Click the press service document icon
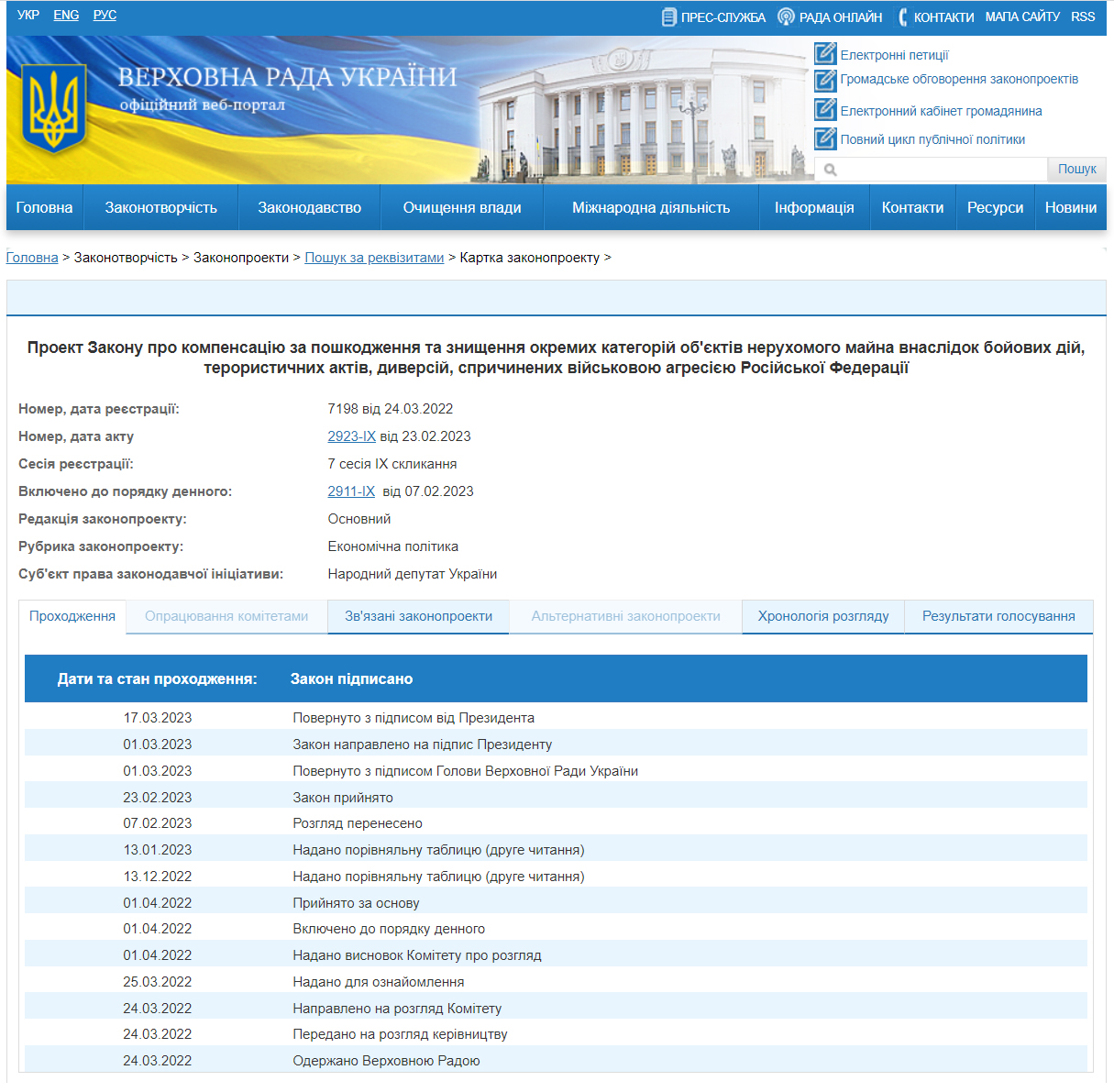 (x=668, y=17)
